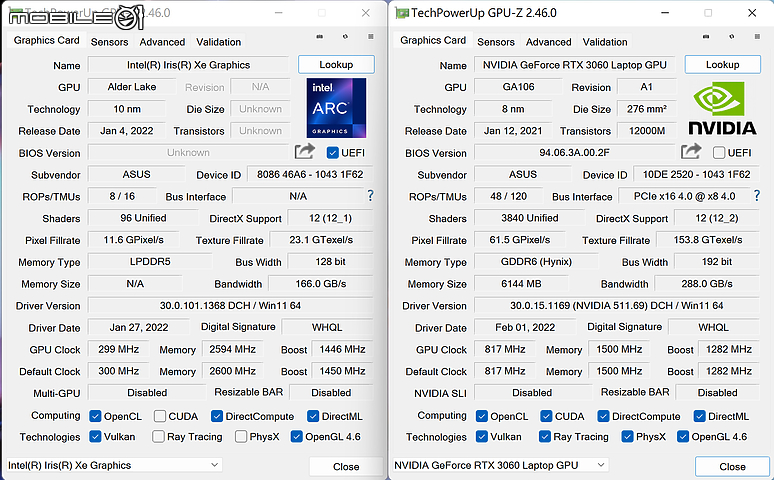Click GDDR6 (Hynix) memory type value
This screenshot has height=480, width=774.
536,262
